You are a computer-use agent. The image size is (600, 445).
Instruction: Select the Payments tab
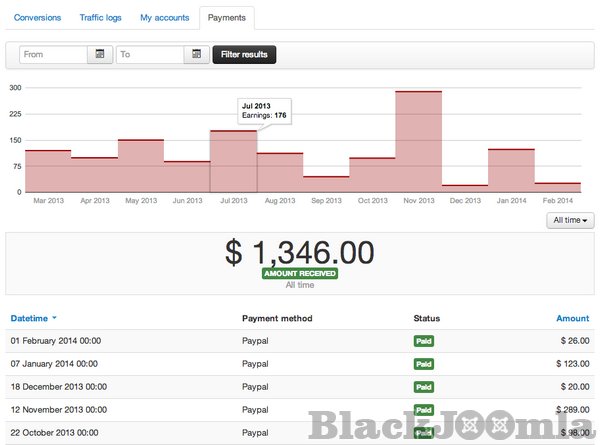227,18
